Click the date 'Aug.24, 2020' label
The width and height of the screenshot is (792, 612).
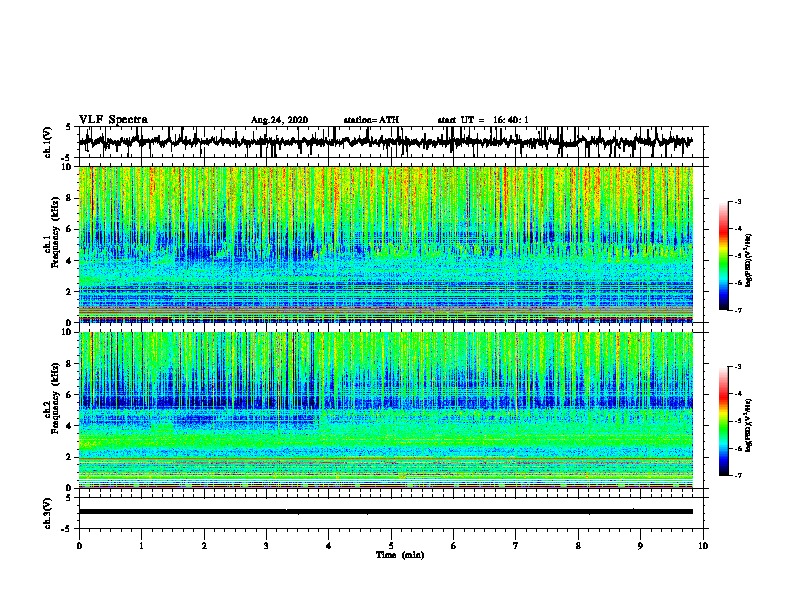click(x=279, y=120)
